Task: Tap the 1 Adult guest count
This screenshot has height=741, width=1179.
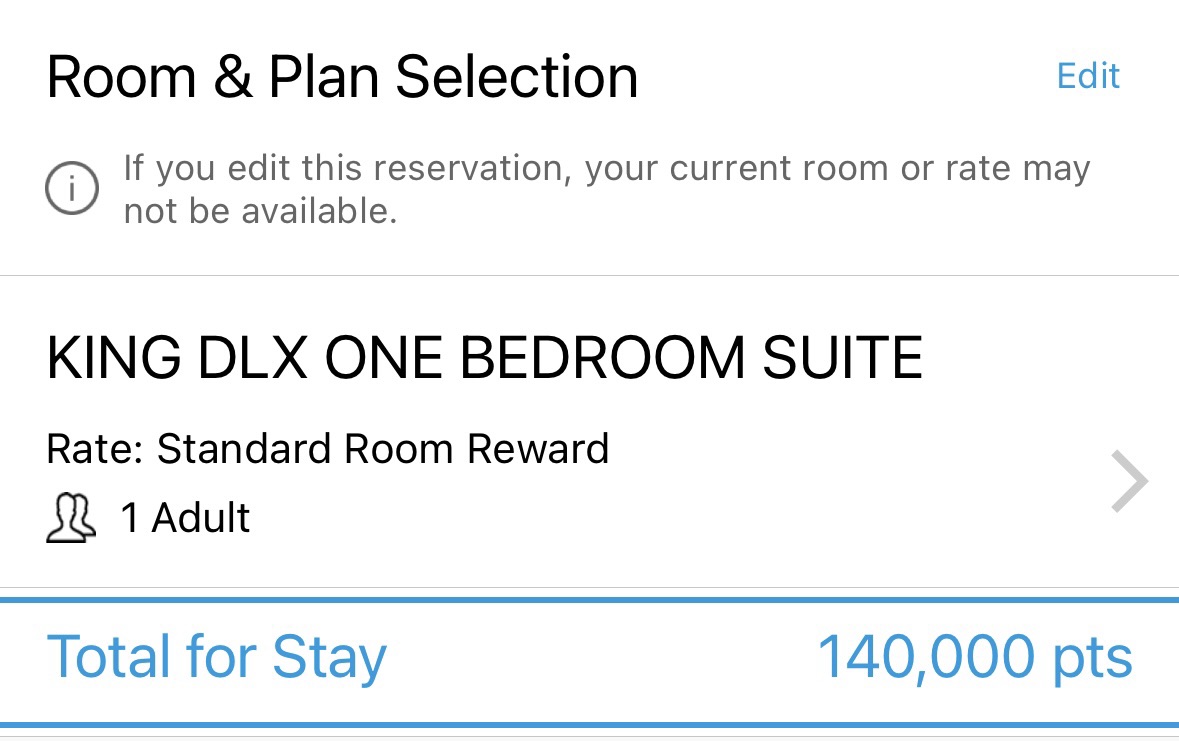Action: 185,519
